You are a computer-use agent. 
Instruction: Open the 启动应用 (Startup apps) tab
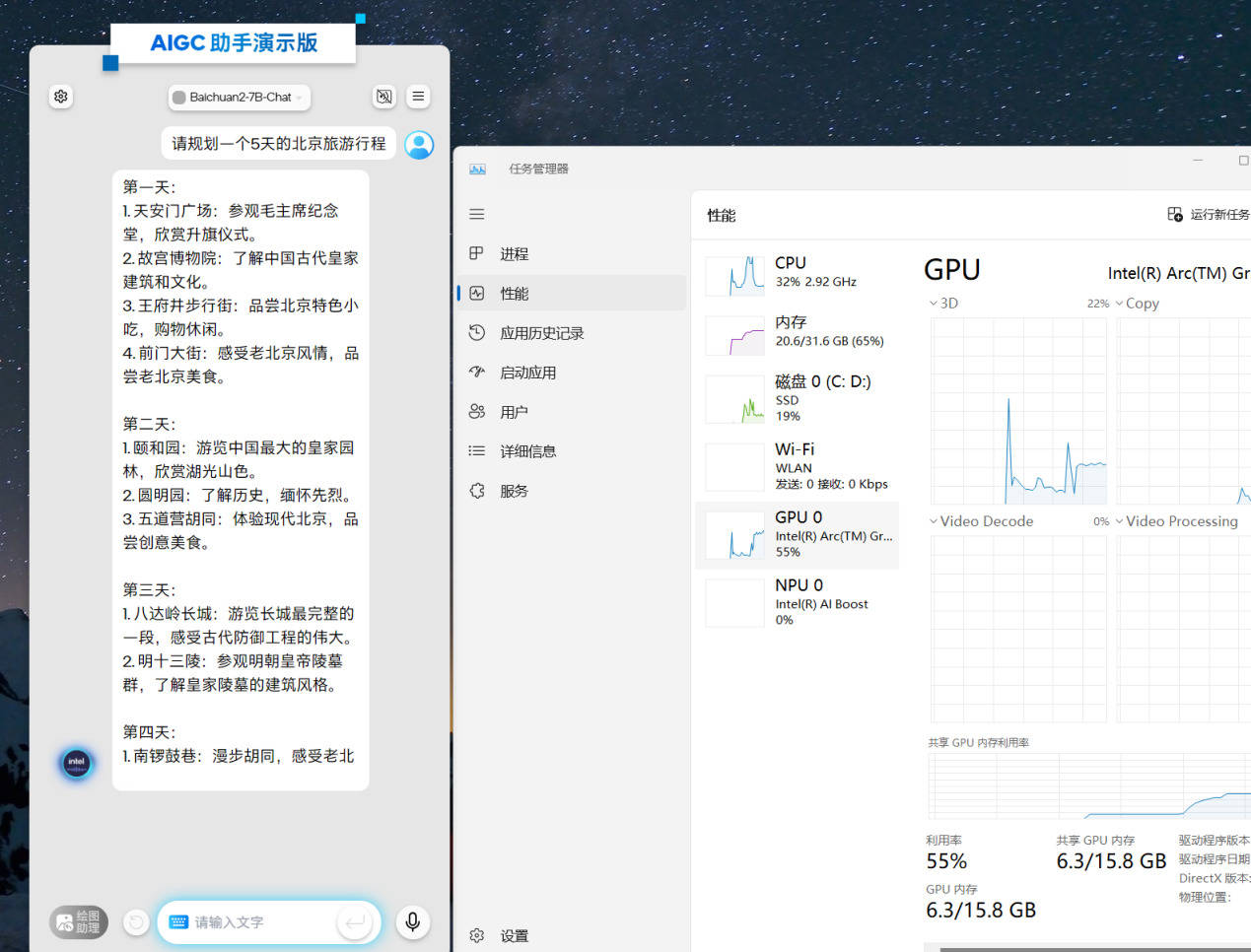527,373
